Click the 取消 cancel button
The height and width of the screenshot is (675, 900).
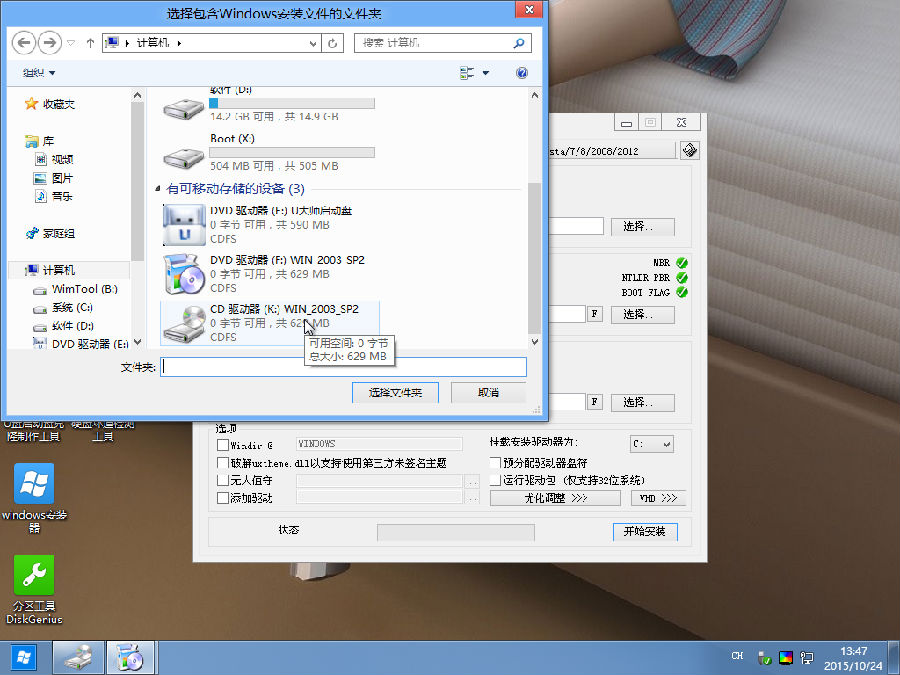click(x=488, y=393)
